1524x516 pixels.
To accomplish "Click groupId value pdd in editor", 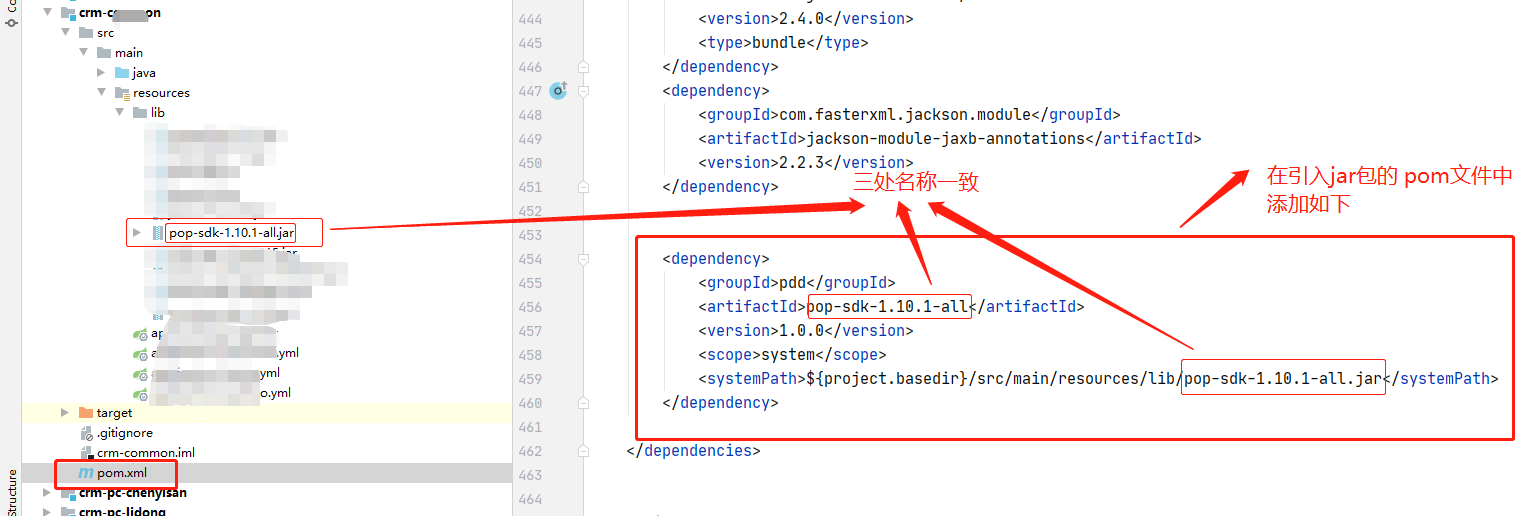I will [x=792, y=283].
